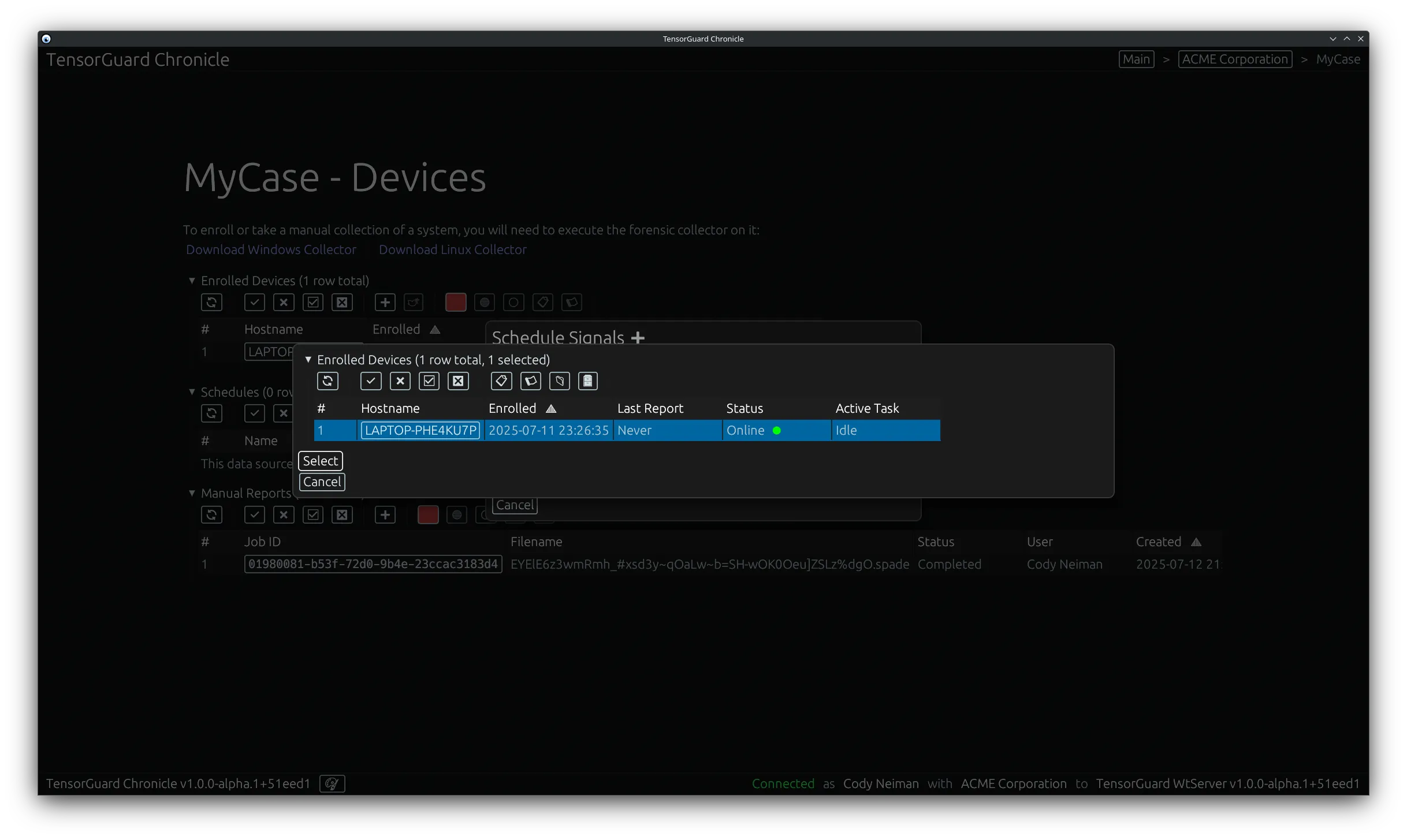Click the flag icon in the dialog toolbar
The image size is (1407, 840).
tap(531, 381)
